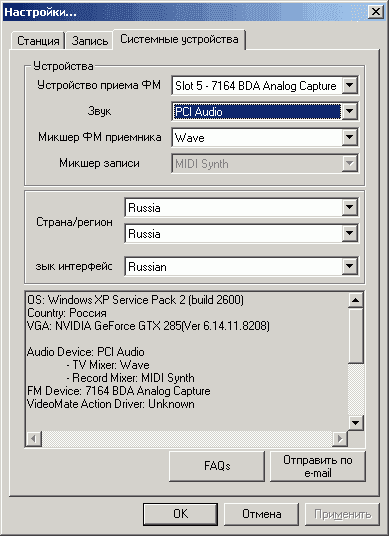Open the Запись tab

90,41
